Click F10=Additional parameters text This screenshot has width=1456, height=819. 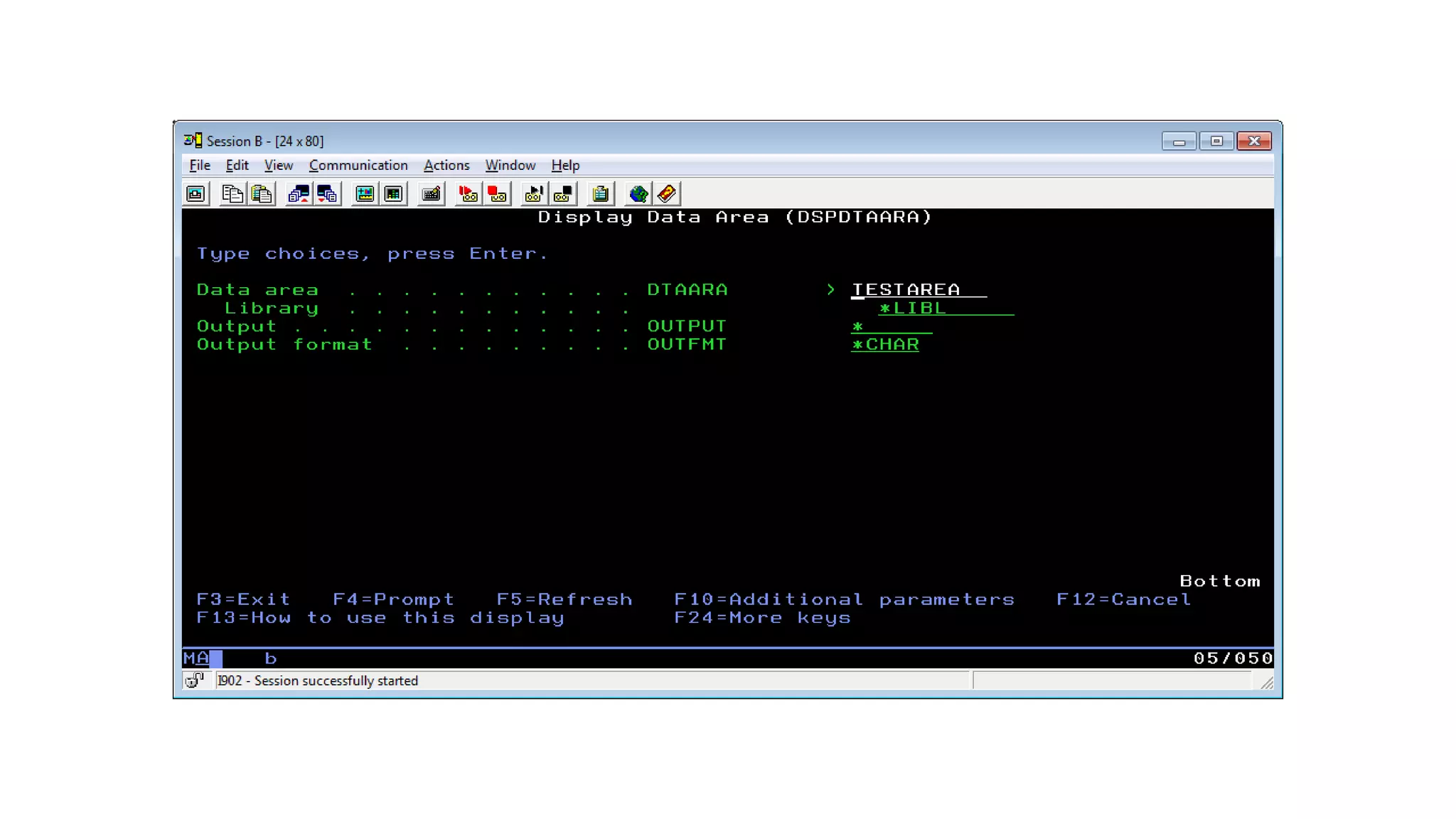pos(844,599)
